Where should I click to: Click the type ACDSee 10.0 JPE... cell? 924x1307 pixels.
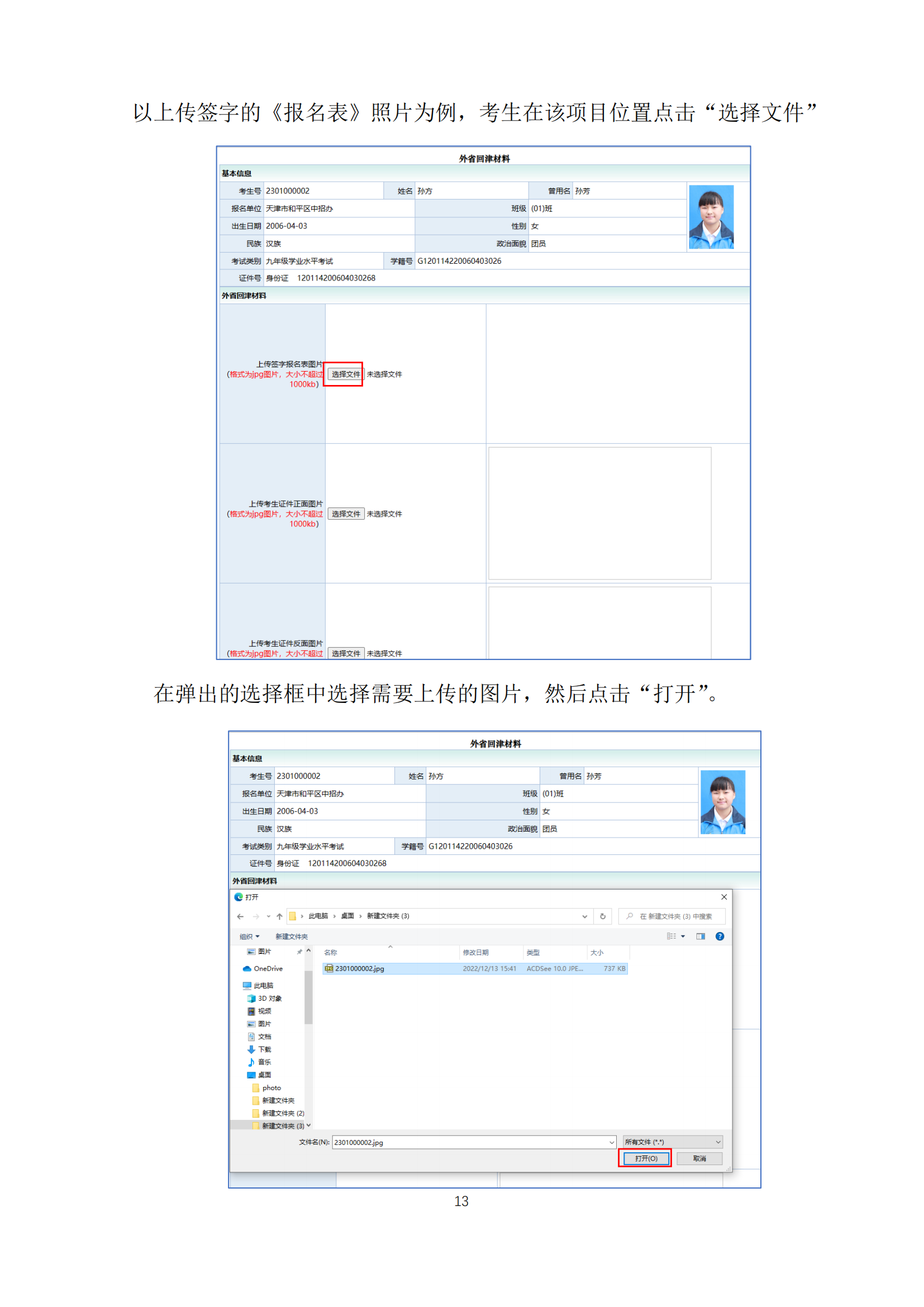[555, 968]
